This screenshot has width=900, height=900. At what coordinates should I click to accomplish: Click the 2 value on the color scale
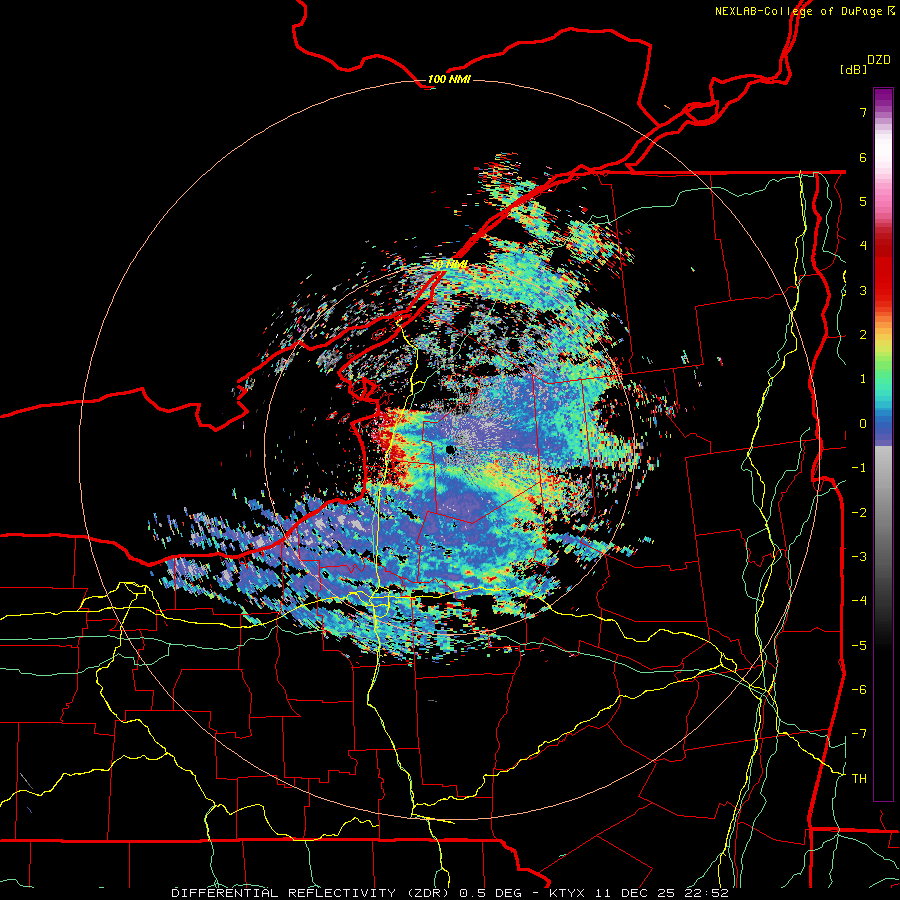pos(863,335)
